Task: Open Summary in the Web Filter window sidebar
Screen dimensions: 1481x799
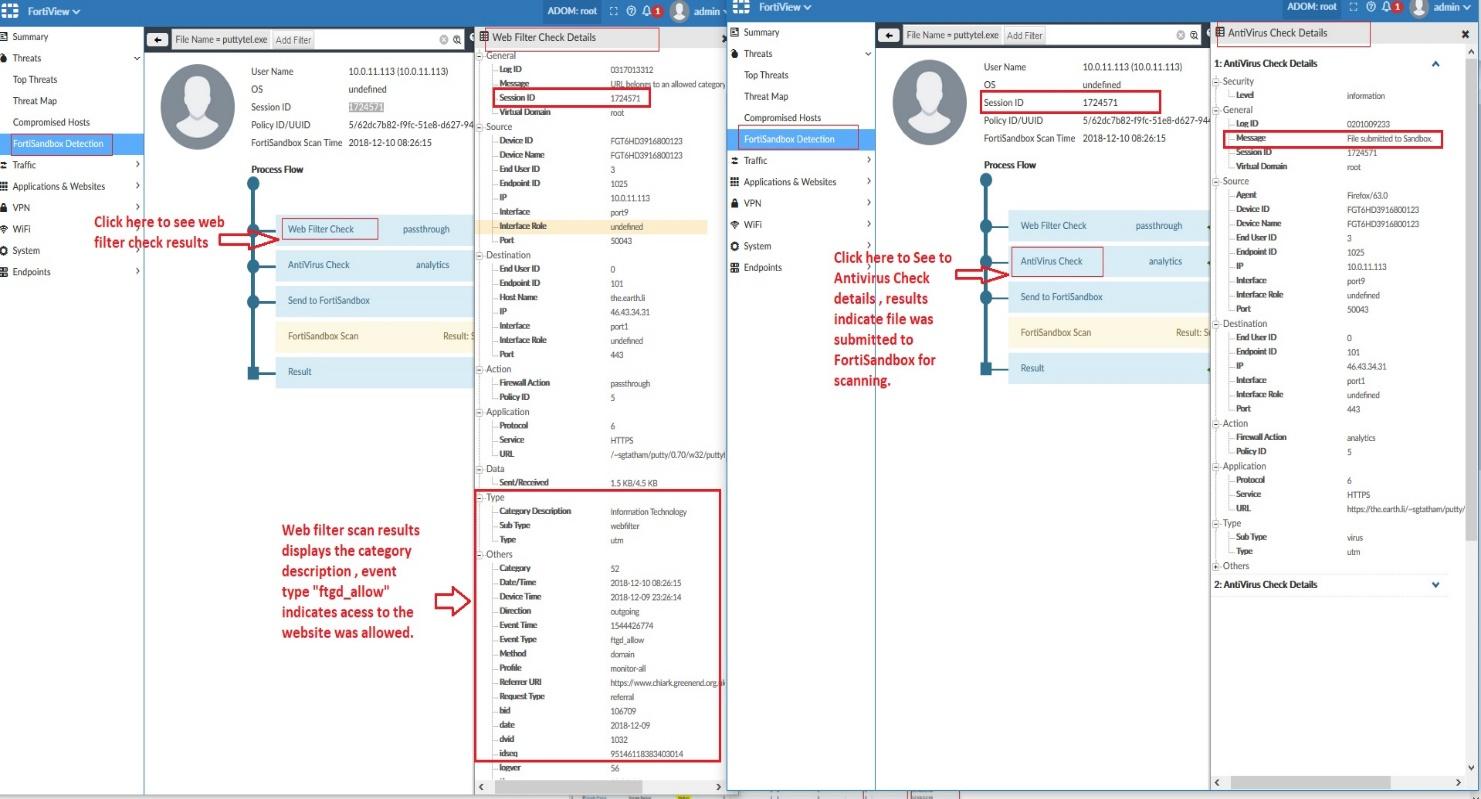Action: coord(30,37)
